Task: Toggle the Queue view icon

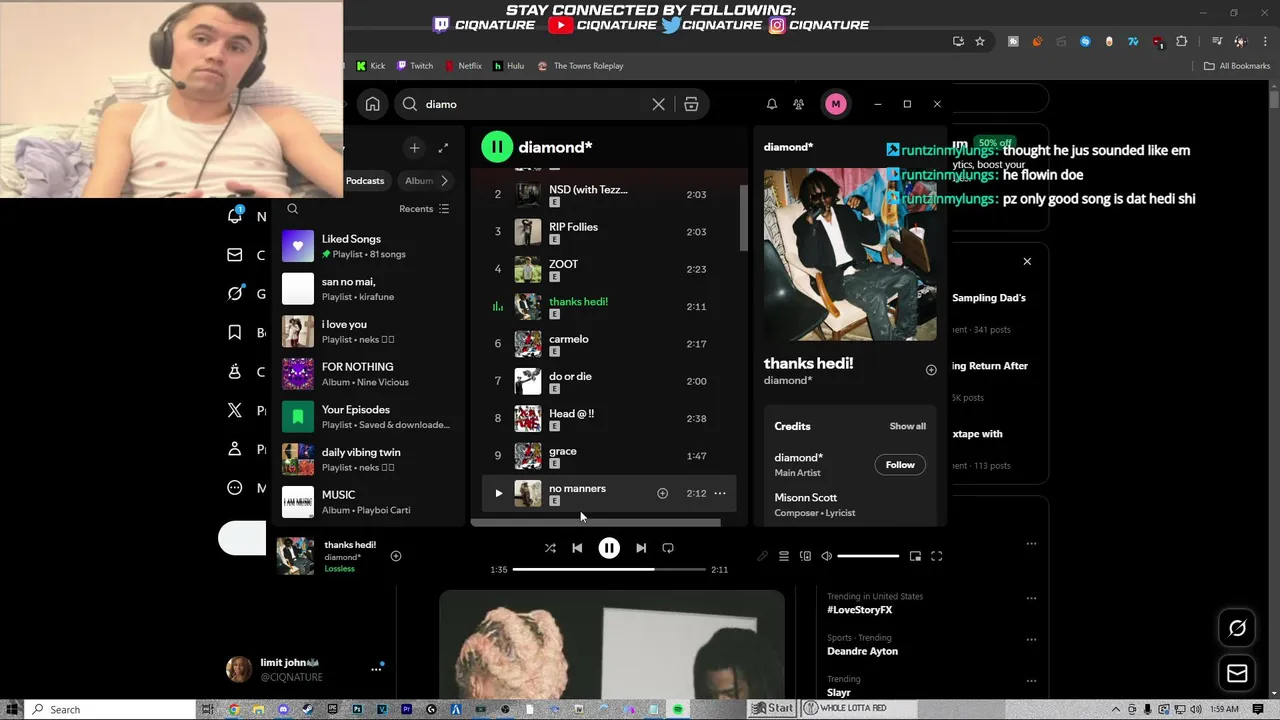Action: coord(784,556)
